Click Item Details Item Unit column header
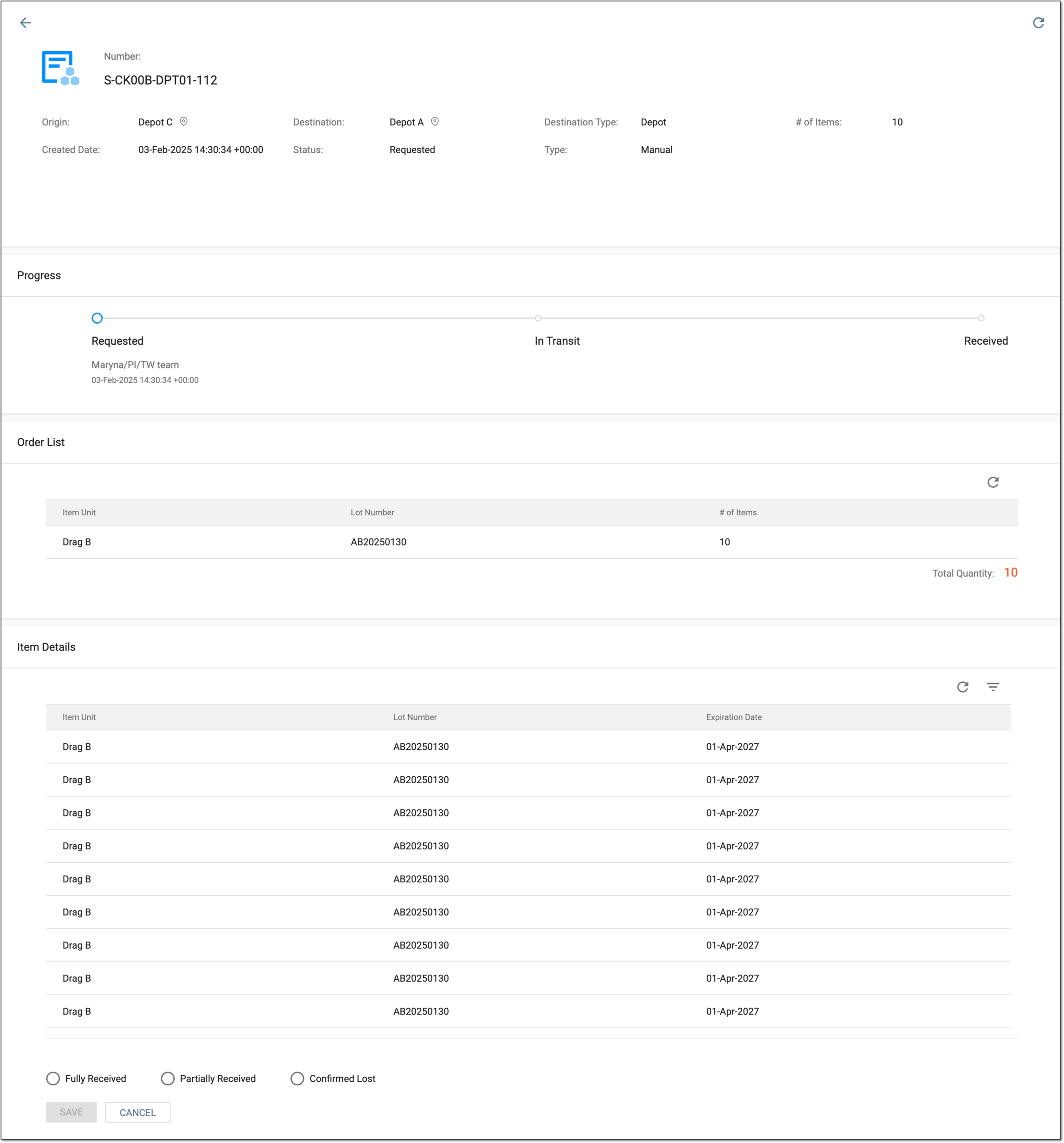Screen dimensions: 1064x1143 [80, 717]
